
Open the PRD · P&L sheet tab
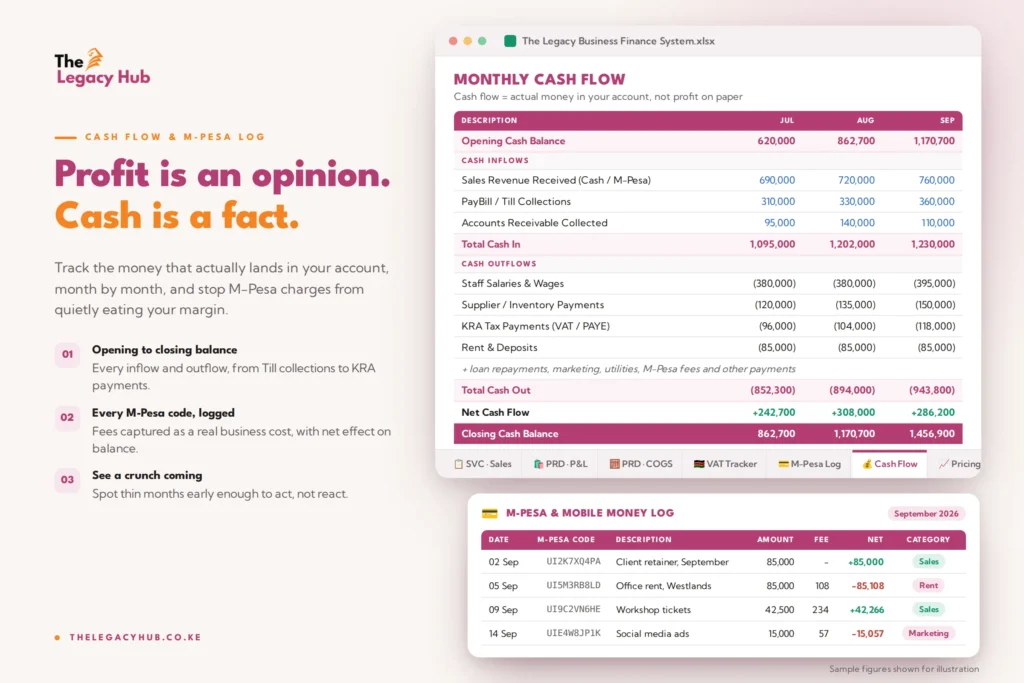(x=560, y=464)
